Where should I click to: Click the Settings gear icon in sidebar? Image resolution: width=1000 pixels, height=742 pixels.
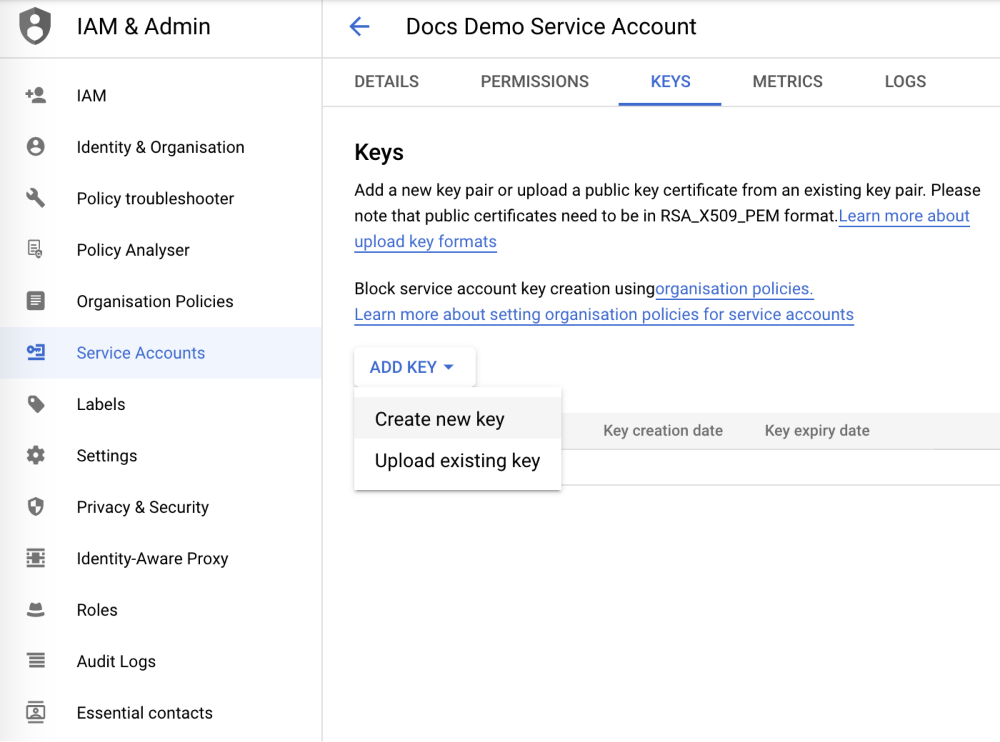(x=36, y=455)
